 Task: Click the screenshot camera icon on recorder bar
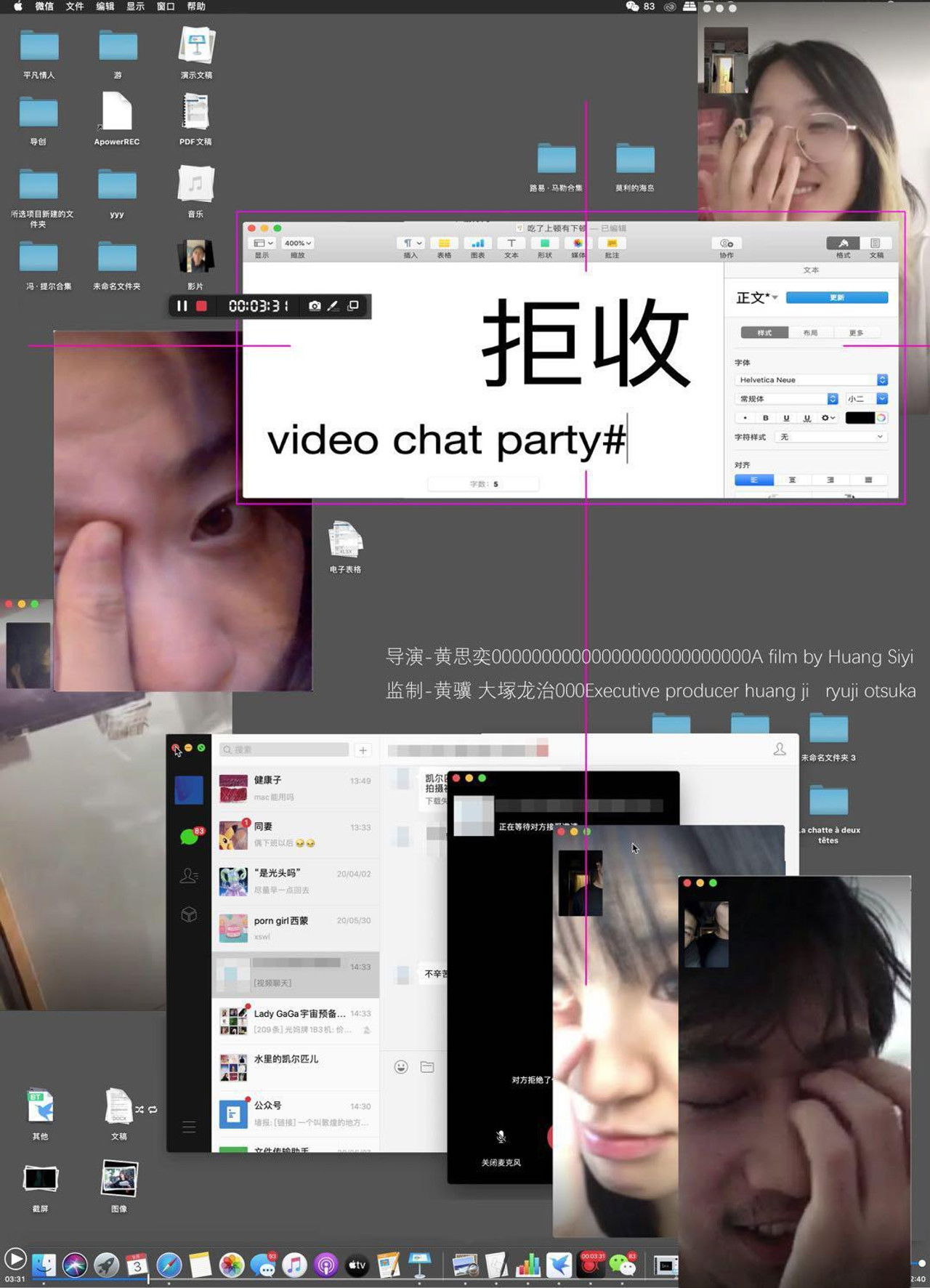(x=314, y=306)
